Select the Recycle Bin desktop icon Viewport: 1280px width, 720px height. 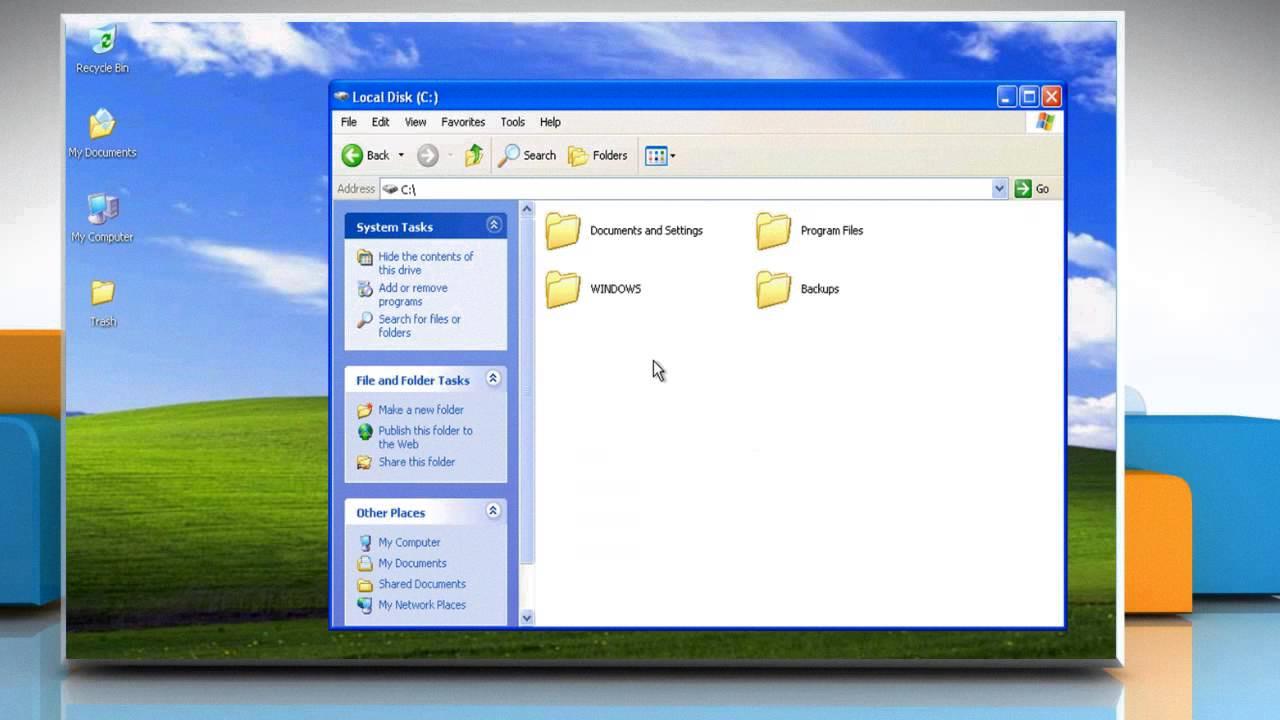[102, 42]
